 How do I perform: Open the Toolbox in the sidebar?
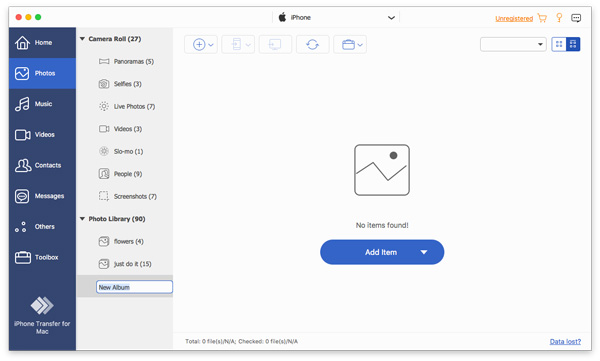(x=42, y=257)
